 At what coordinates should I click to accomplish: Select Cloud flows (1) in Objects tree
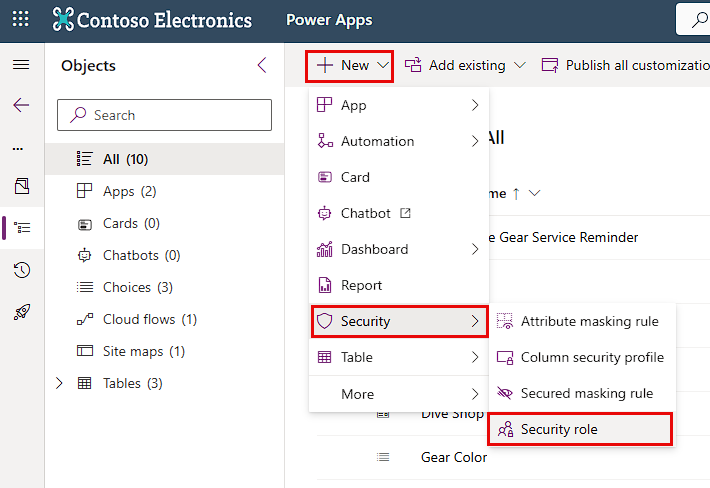pyautogui.click(x=150, y=319)
